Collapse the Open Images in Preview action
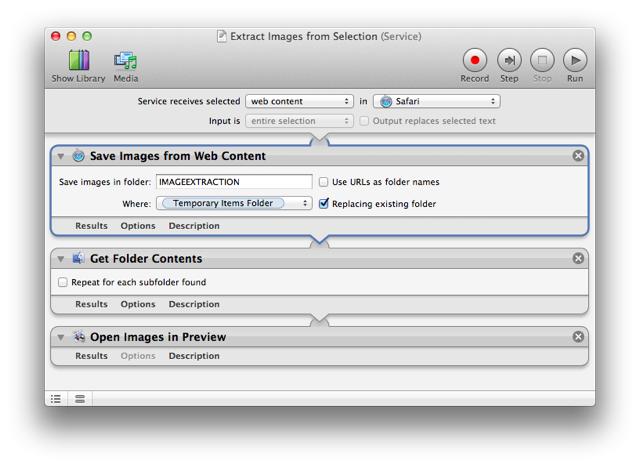The width and height of the screenshot is (640, 468). pyautogui.click(x=61, y=337)
